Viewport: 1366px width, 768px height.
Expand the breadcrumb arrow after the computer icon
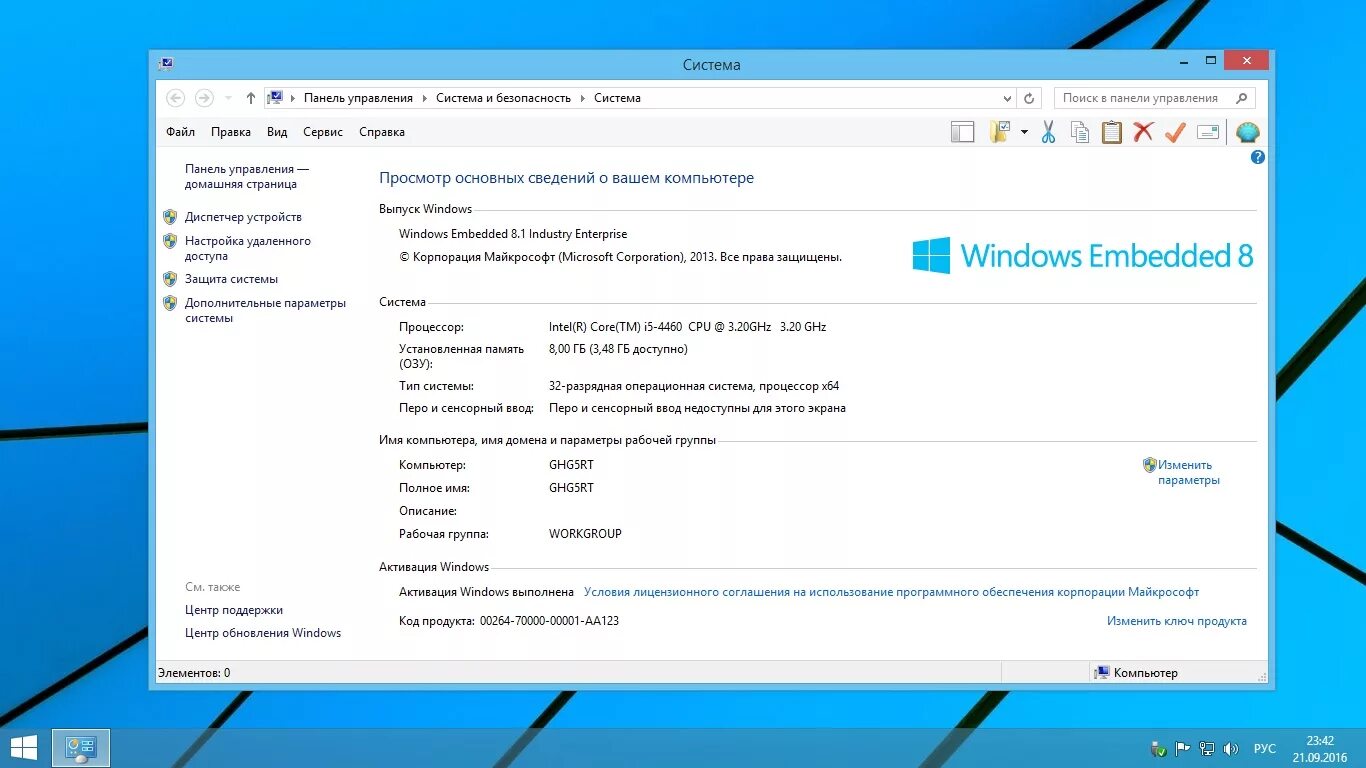coord(293,98)
